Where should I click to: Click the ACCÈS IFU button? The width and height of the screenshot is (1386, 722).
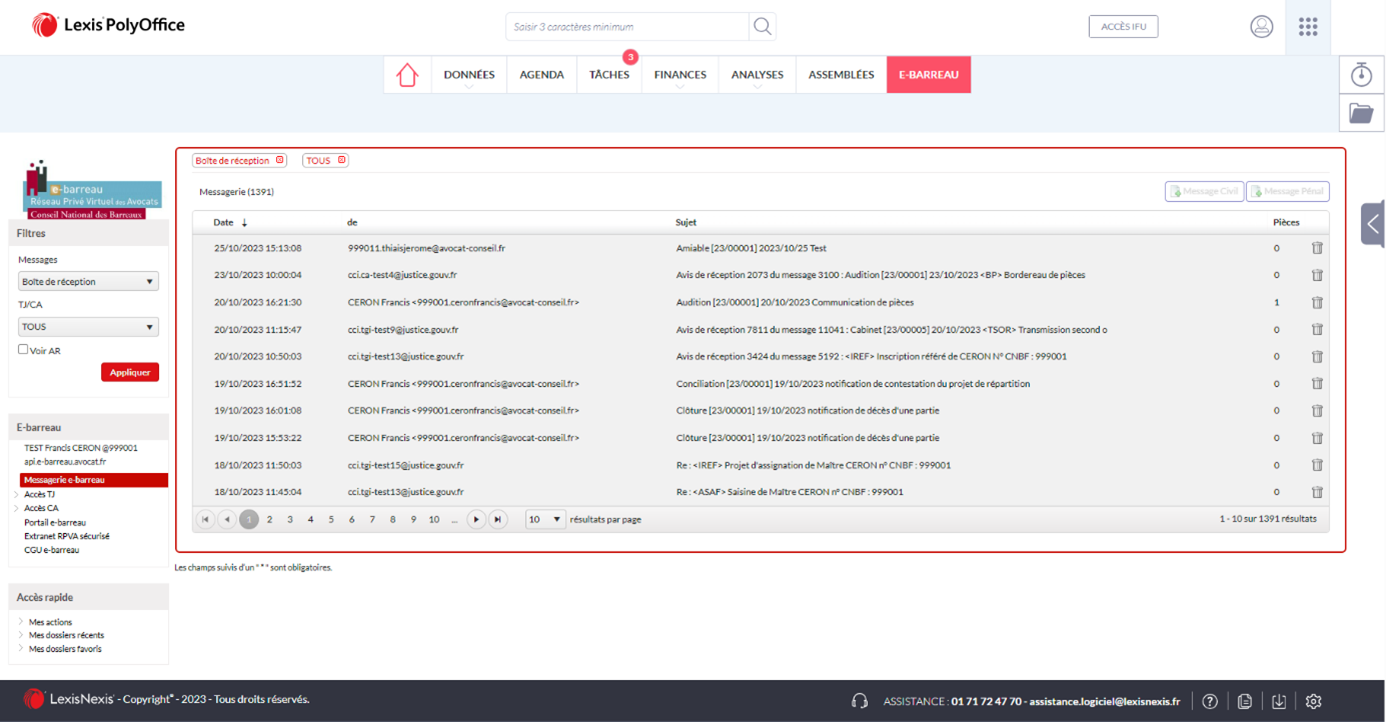pyautogui.click(x=1123, y=27)
